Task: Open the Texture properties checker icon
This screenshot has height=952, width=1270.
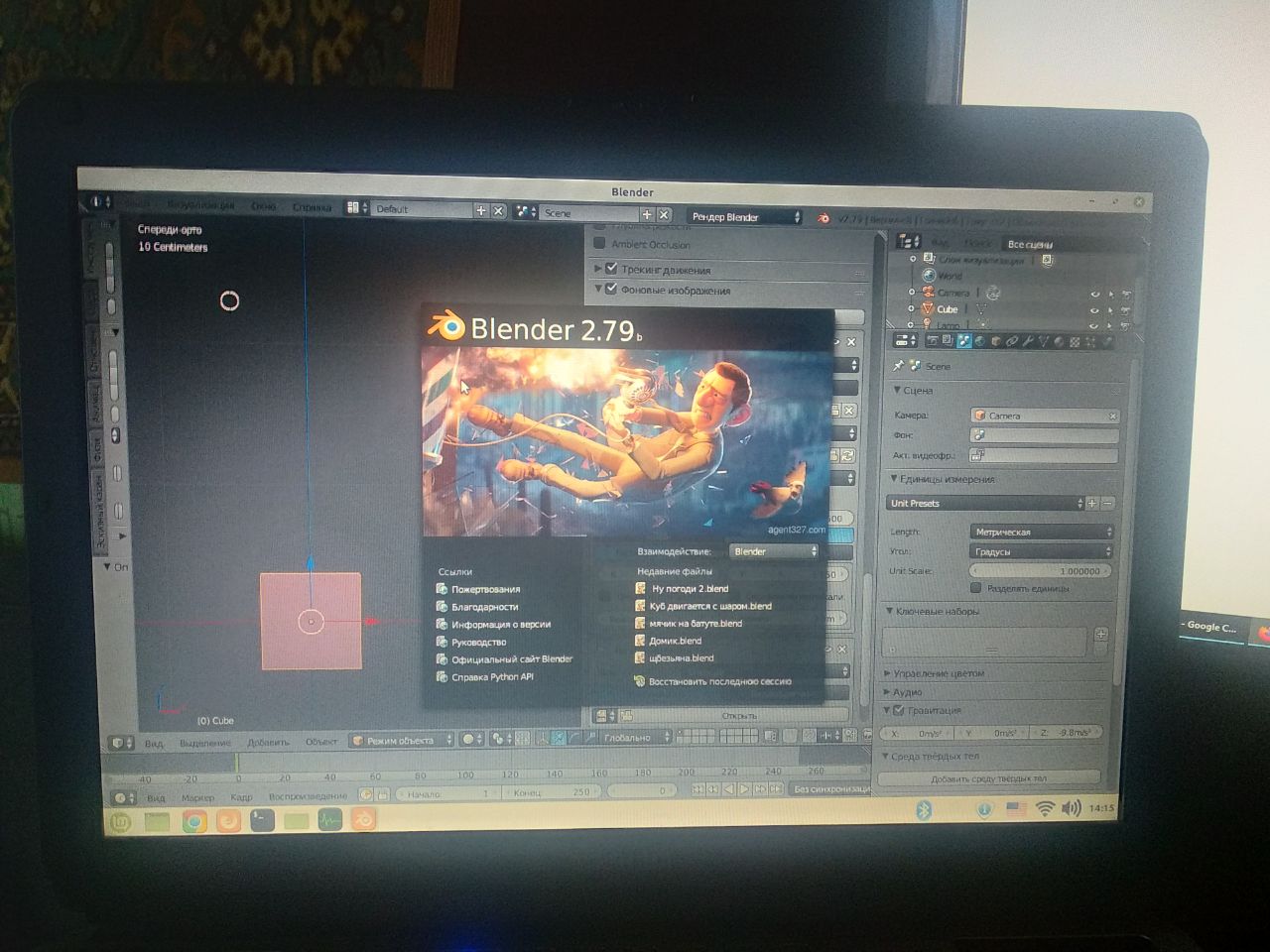Action: pos(1075,341)
